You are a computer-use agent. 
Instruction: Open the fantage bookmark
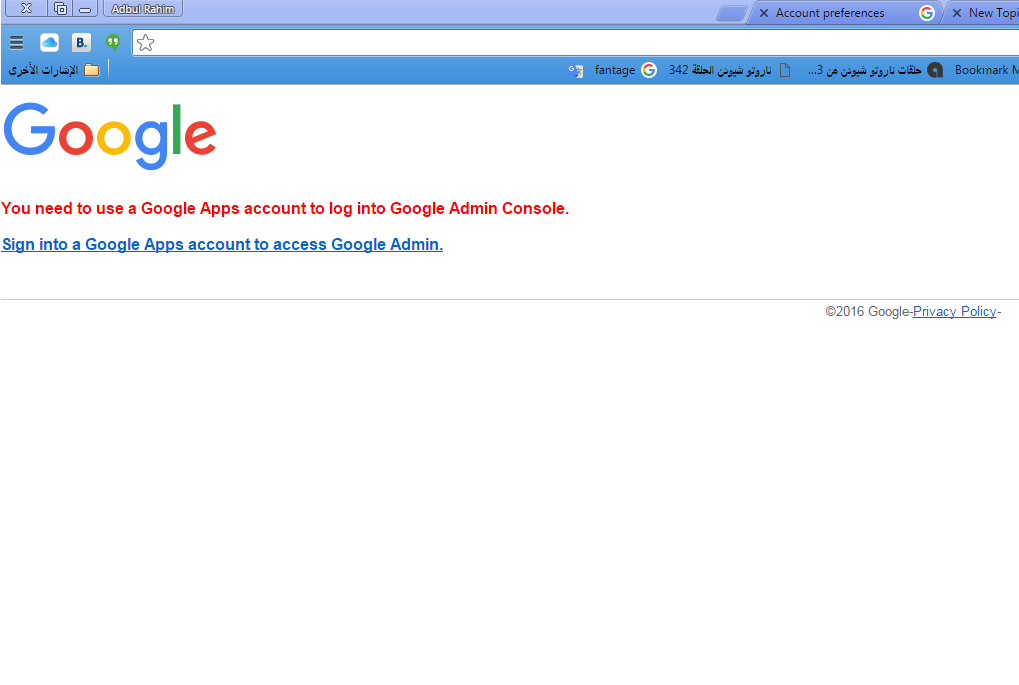tap(625, 70)
